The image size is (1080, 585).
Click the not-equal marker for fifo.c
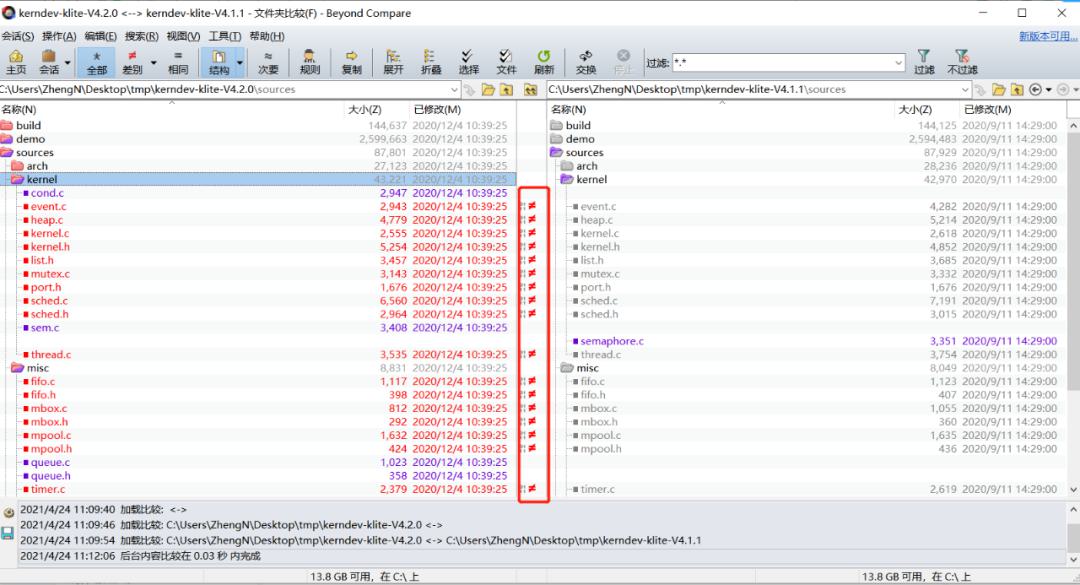(x=532, y=381)
